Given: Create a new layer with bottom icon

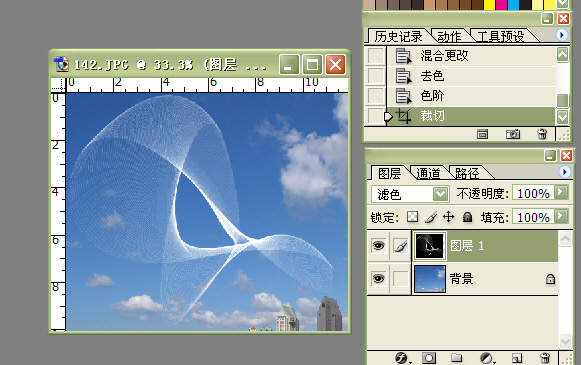Looking at the screenshot, I should coord(517,358).
